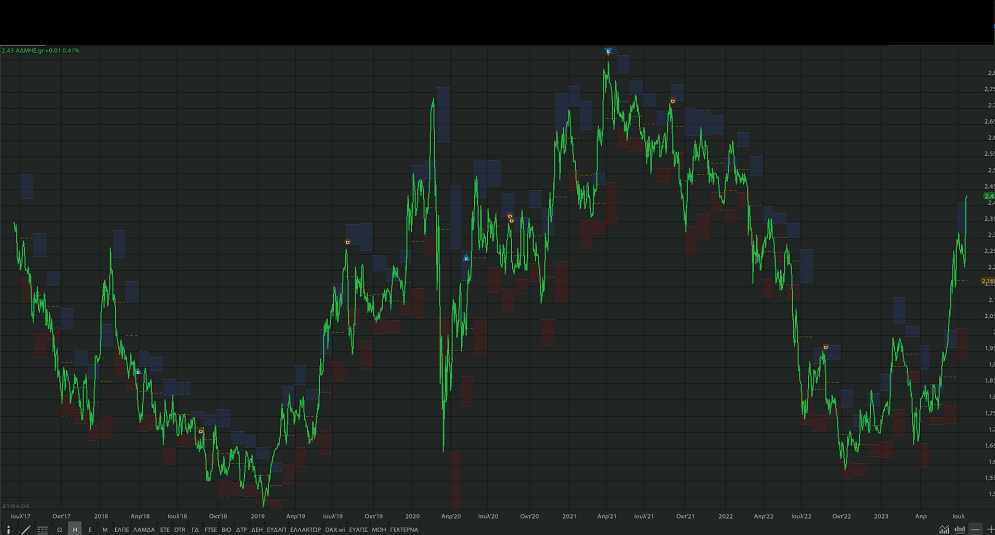Select the line drawing tool
The image size is (995, 535).
26,529
